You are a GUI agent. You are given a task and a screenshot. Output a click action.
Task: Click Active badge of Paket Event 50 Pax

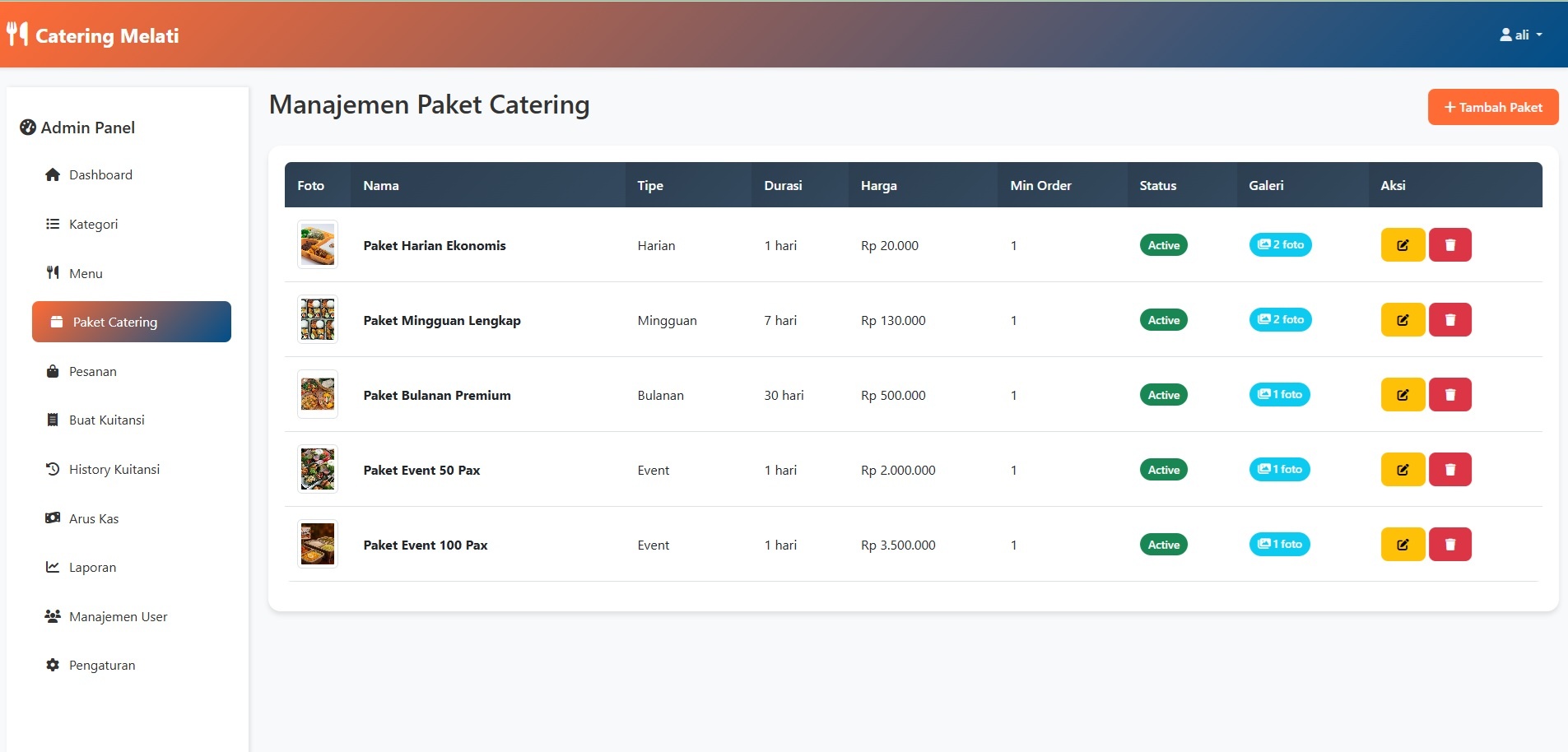point(1163,470)
